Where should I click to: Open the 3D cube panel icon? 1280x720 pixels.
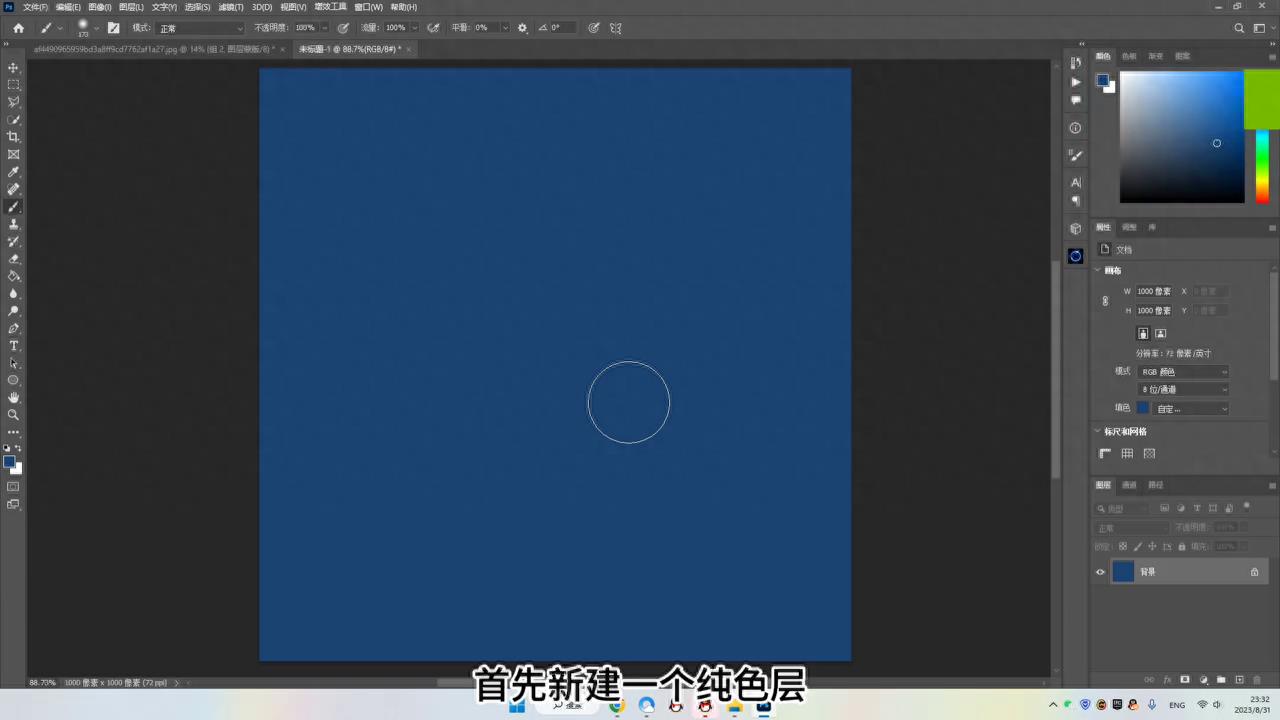[x=1076, y=229]
